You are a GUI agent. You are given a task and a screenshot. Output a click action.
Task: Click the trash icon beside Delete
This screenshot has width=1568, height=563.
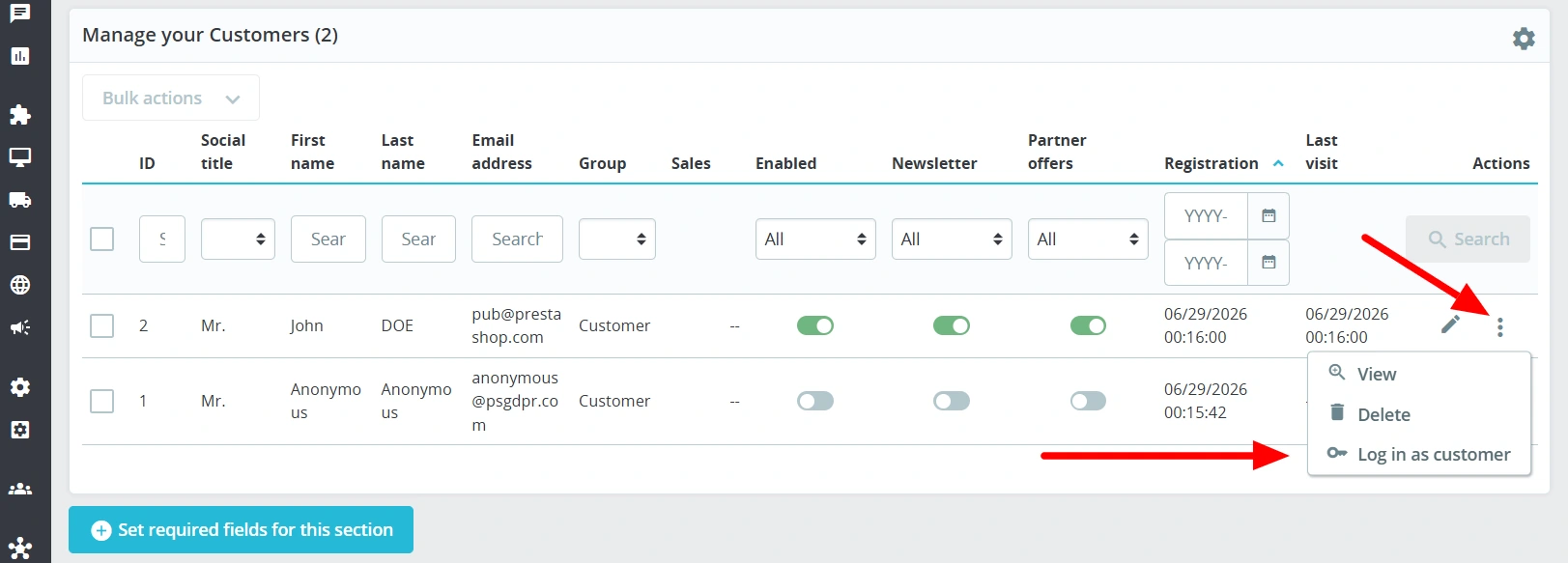click(x=1337, y=412)
